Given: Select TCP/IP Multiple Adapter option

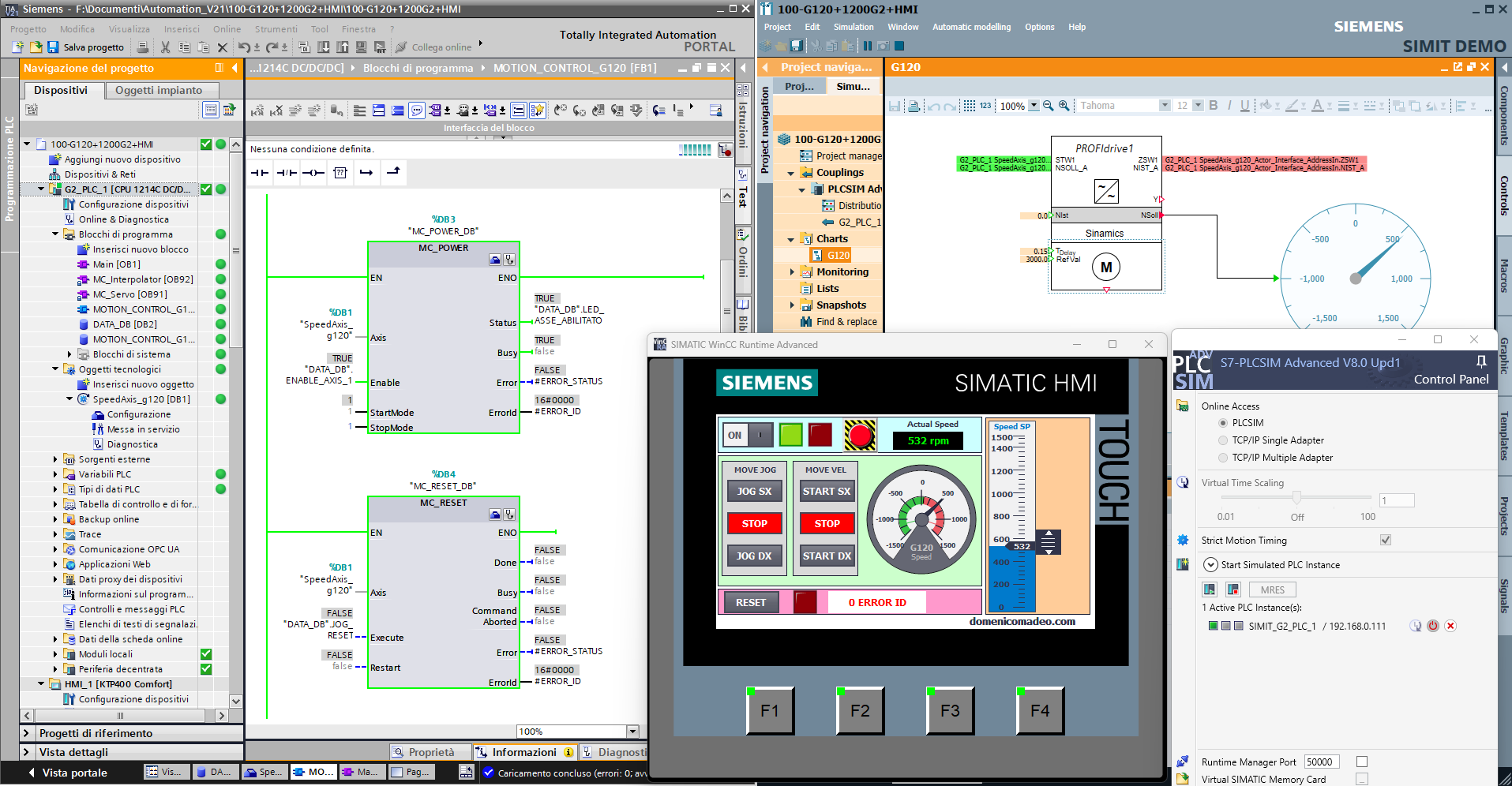Looking at the screenshot, I should [x=1223, y=458].
